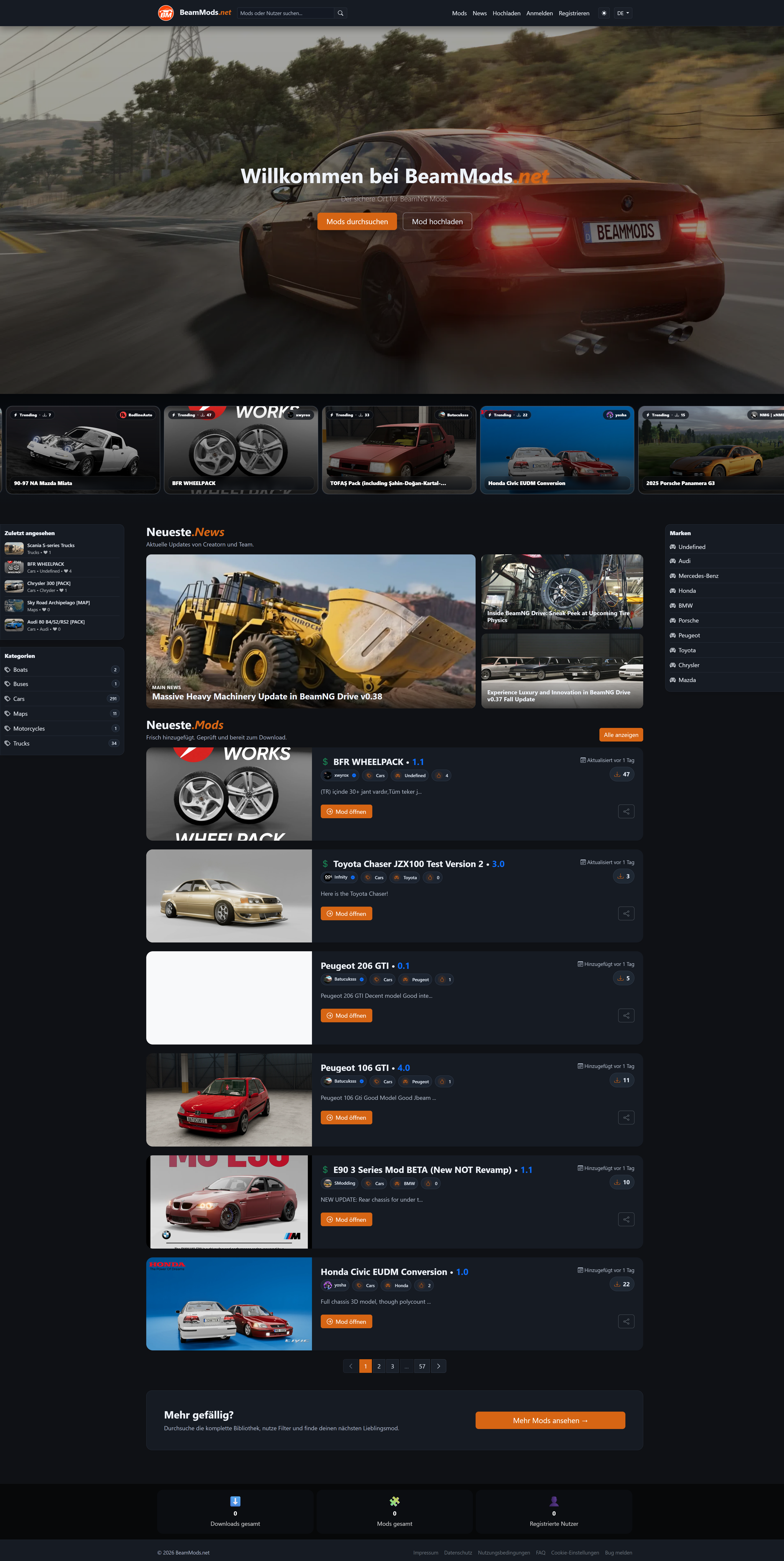Screen dimensions: 784x1561
Task: Click the download count badge on Toyota Chaser
Action: [624, 876]
